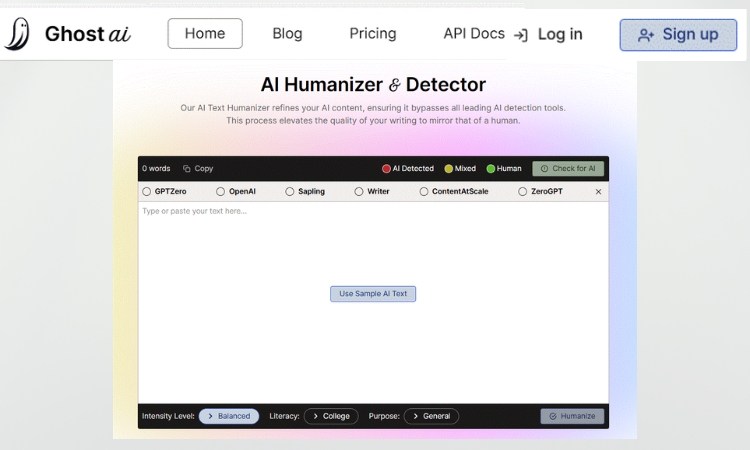Screen dimensions: 750x450
Task: Click the user-plus icon on Sign up
Action: tap(646, 35)
